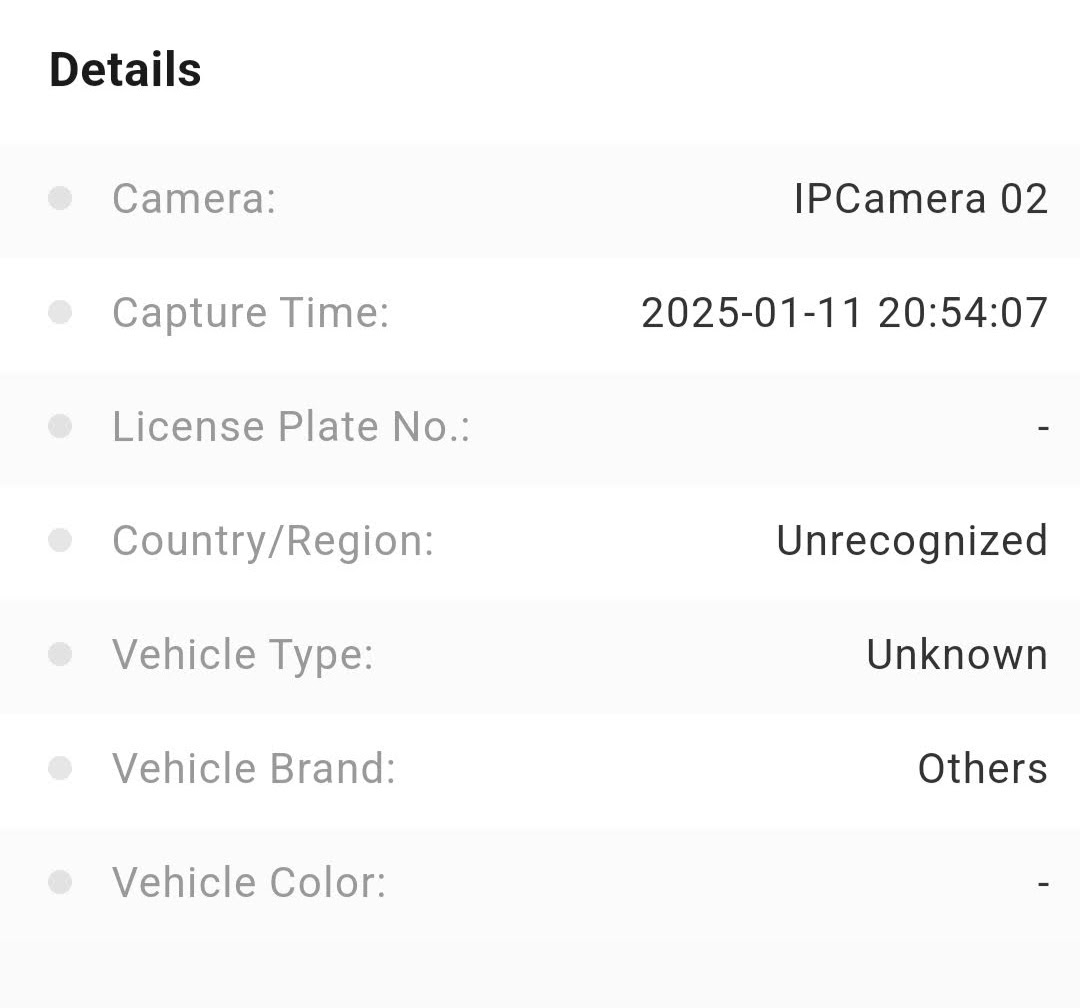Click the Capture Time label
This screenshot has width=1080, height=1008.
pos(250,313)
